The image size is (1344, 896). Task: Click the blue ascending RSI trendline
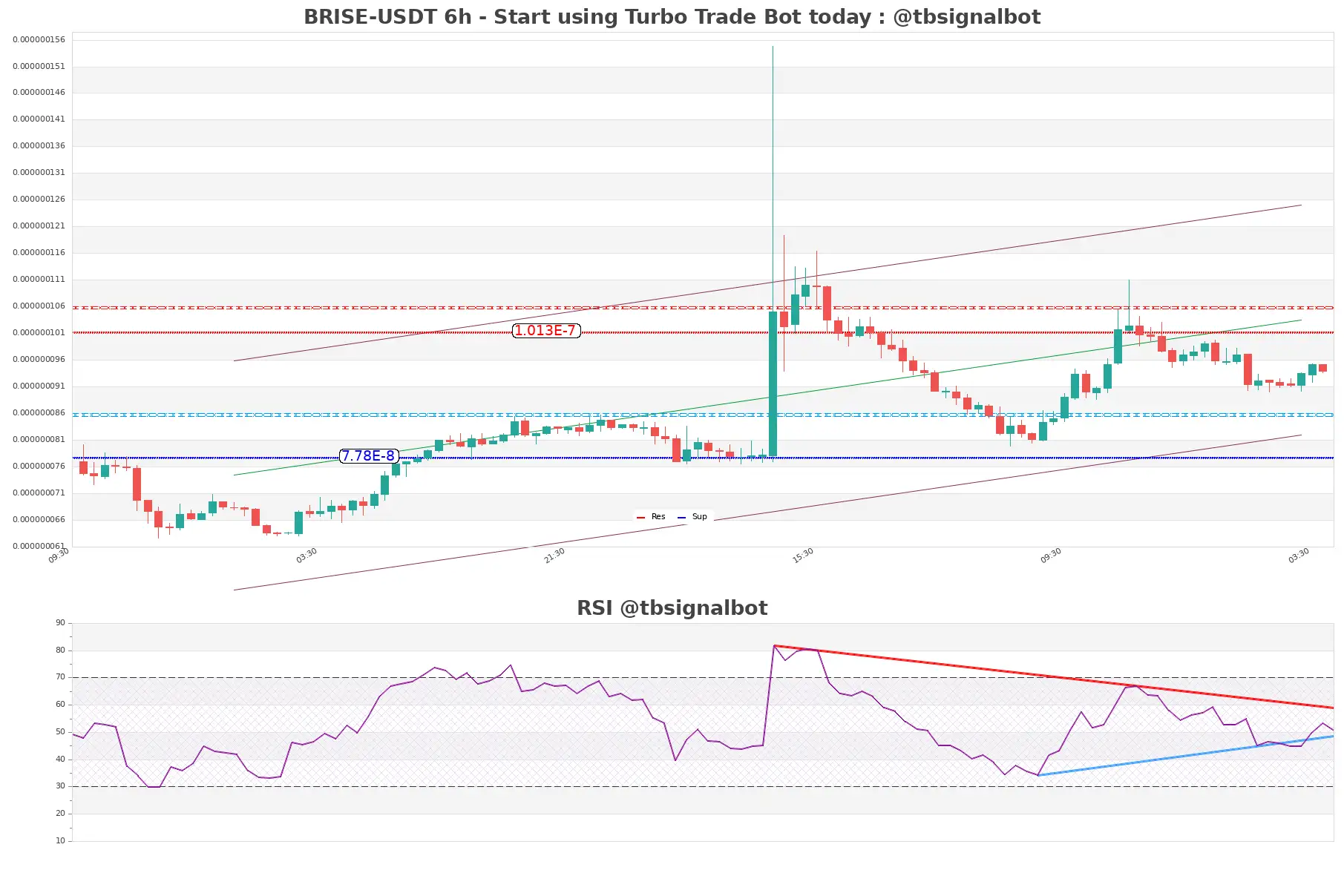[x=1186, y=756]
